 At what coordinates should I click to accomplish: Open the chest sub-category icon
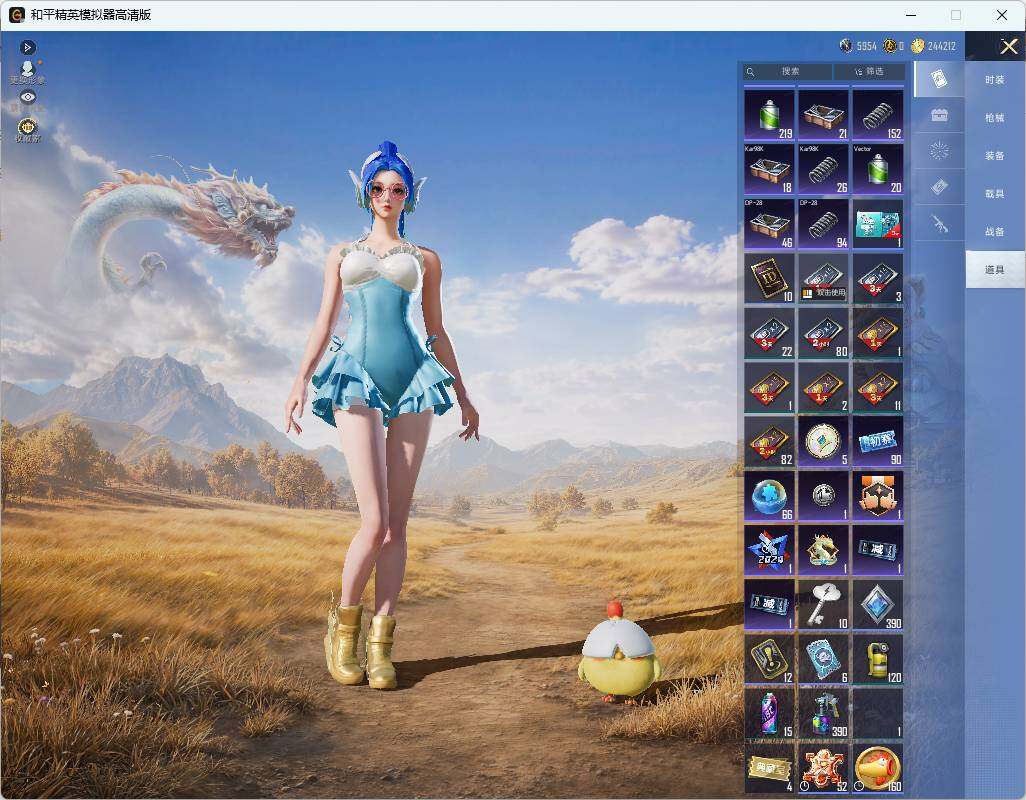point(939,115)
